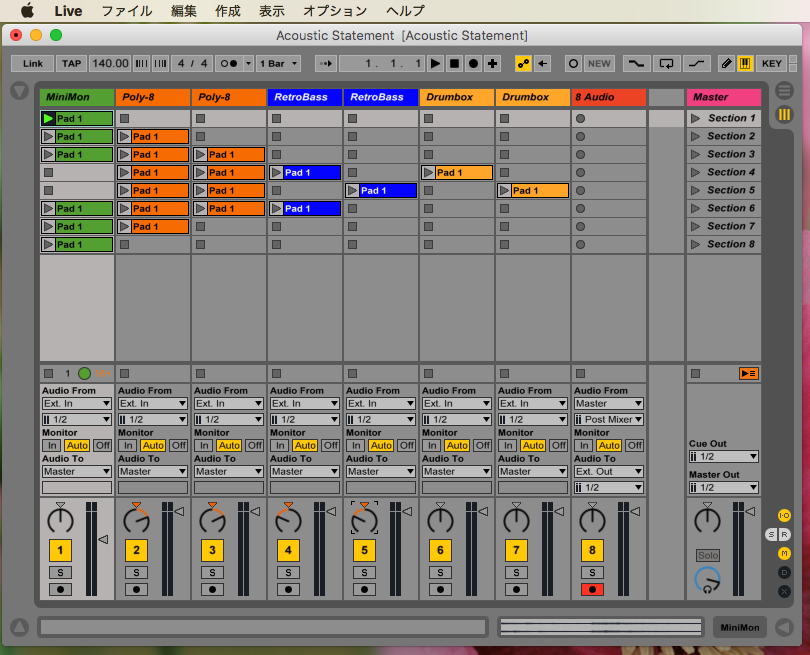Set MiniMon monitor to In
This screenshot has width=810, height=655.
pyautogui.click(x=52, y=445)
